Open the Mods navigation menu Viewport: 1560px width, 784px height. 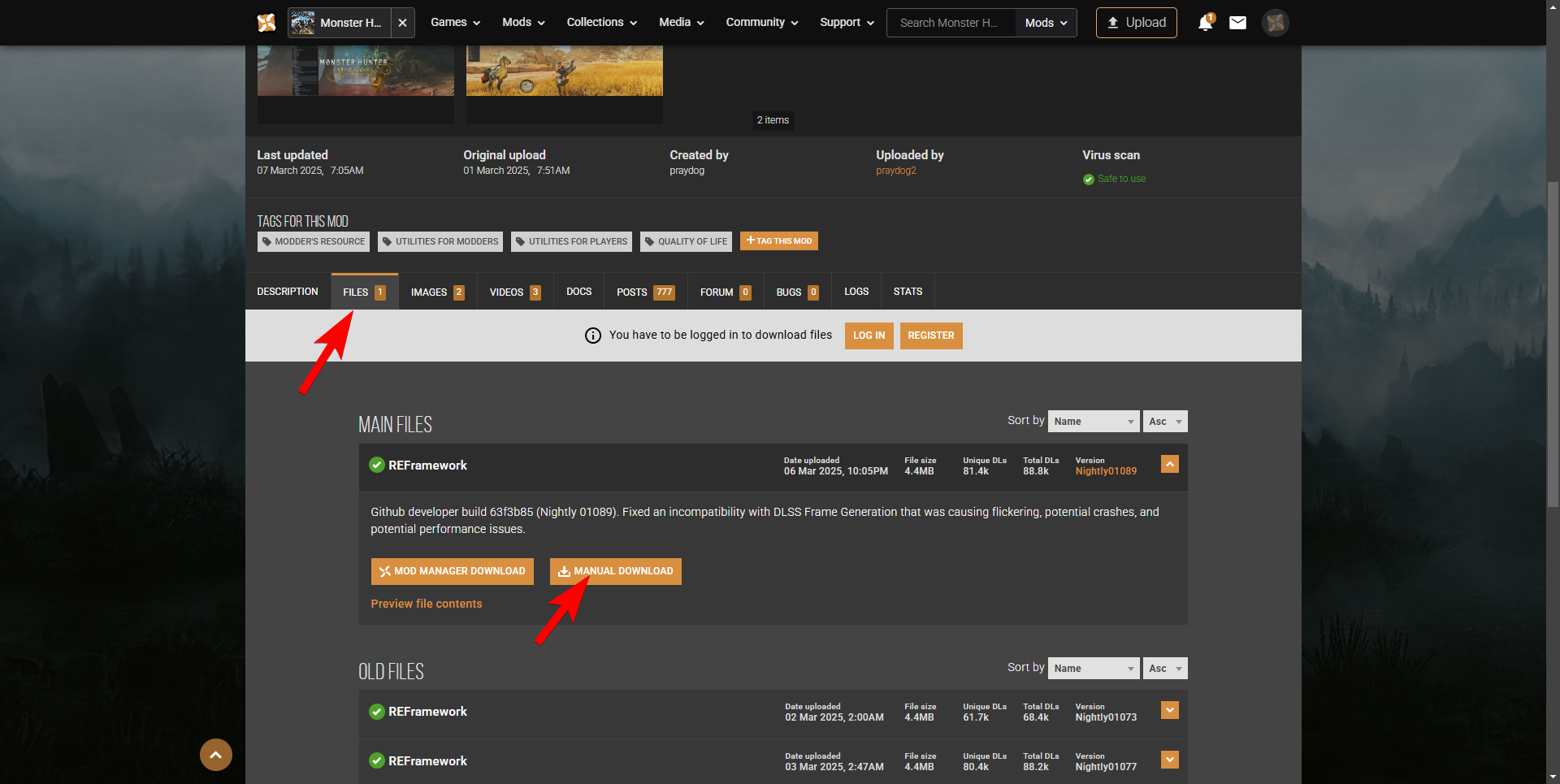coord(523,23)
